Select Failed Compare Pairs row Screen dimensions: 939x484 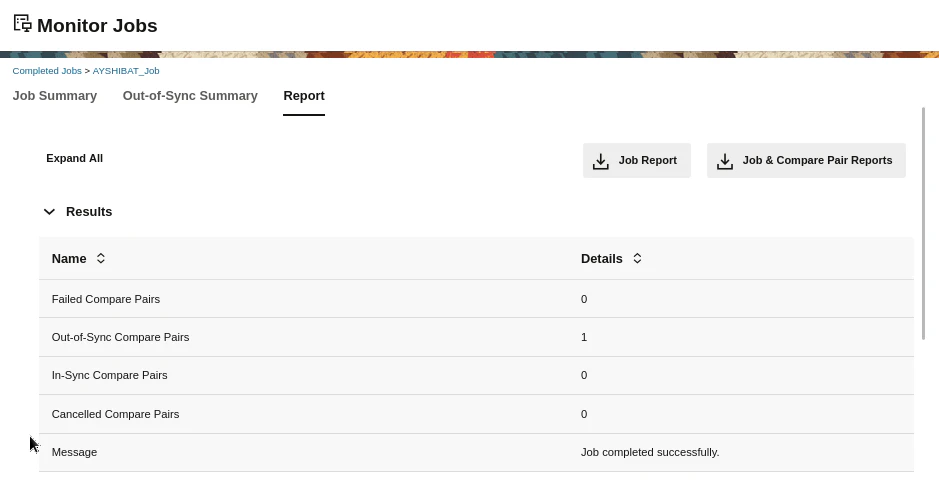click(476, 299)
